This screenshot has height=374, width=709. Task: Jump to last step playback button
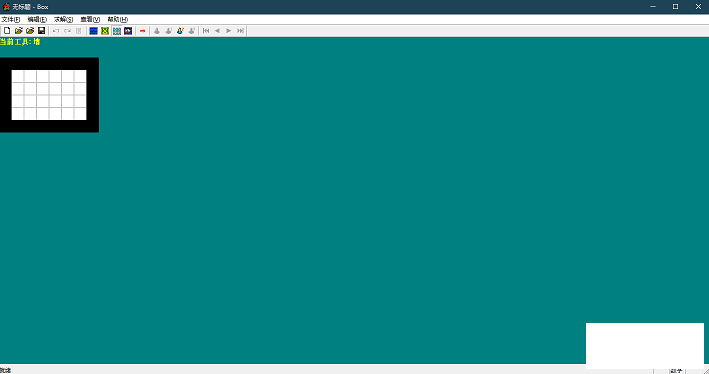point(241,31)
